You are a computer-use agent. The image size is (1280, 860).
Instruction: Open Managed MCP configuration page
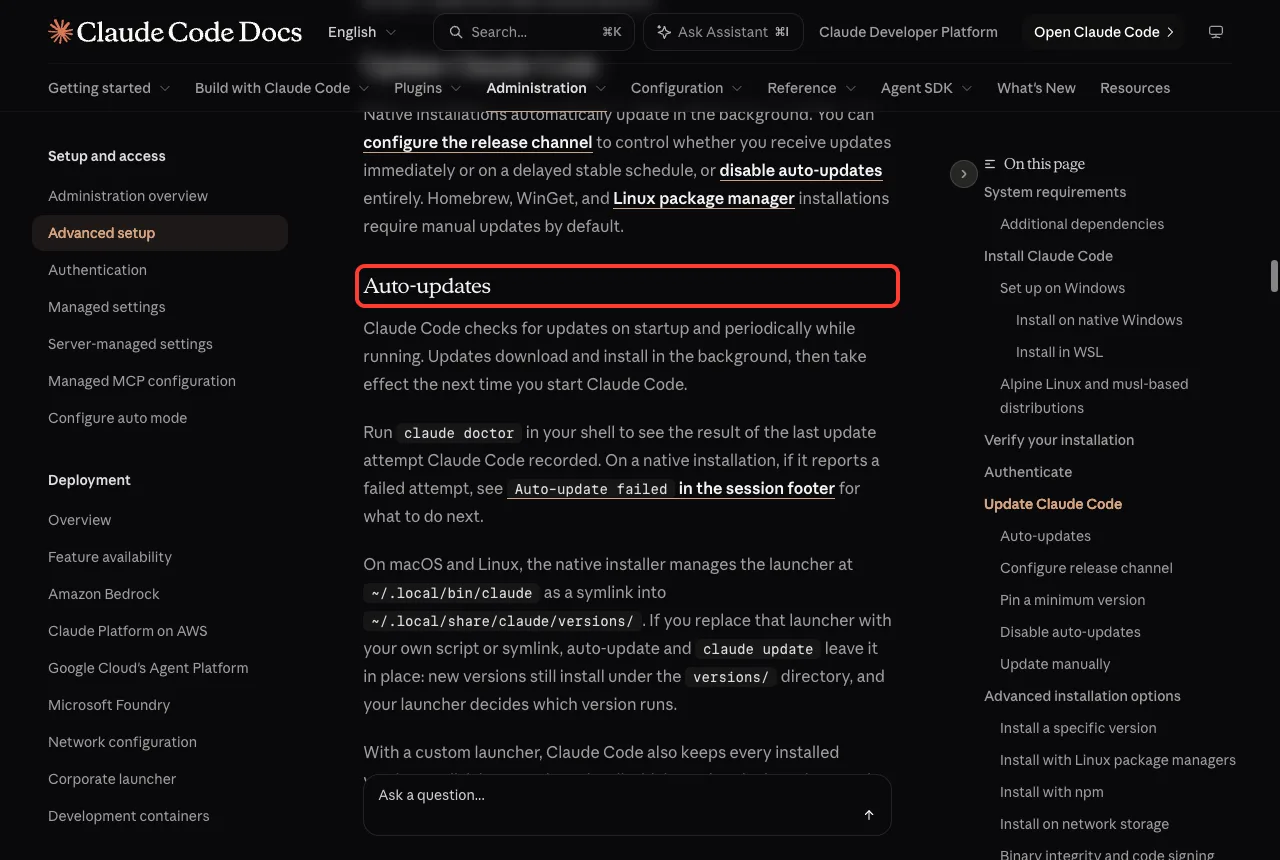tap(142, 381)
